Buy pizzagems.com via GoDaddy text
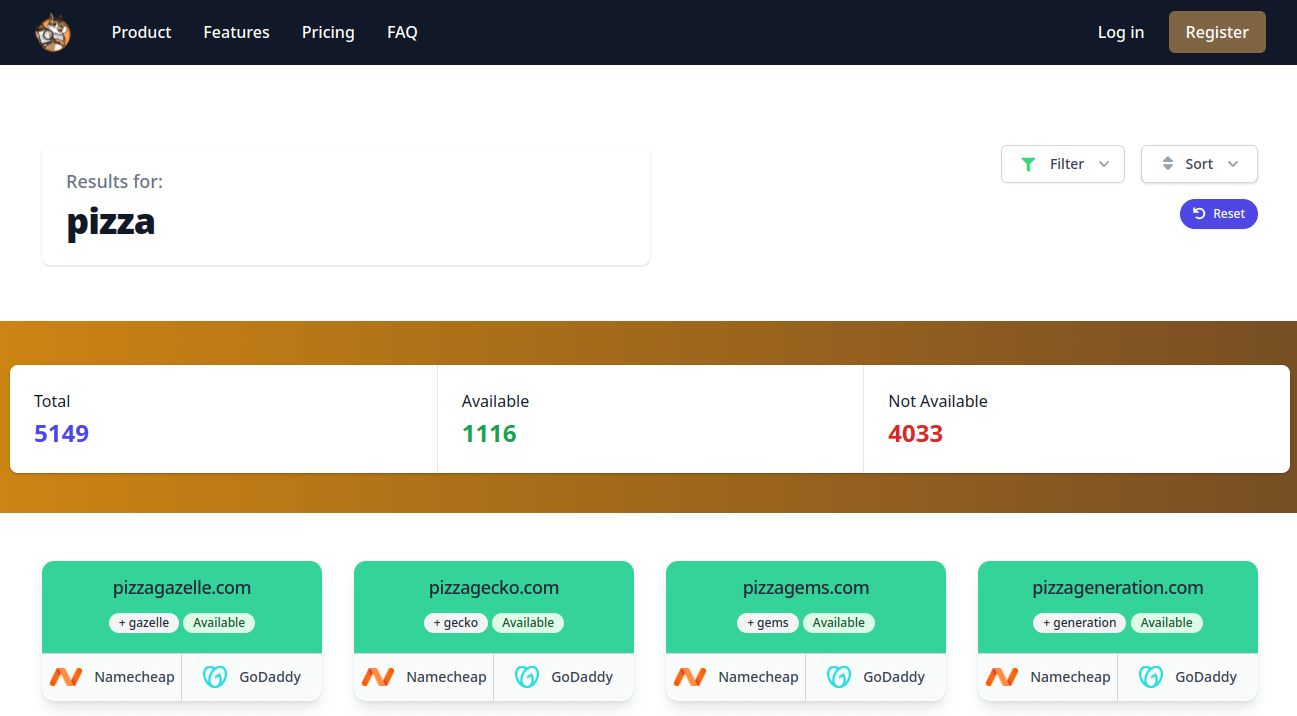1297x716 pixels. click(894, 677)
